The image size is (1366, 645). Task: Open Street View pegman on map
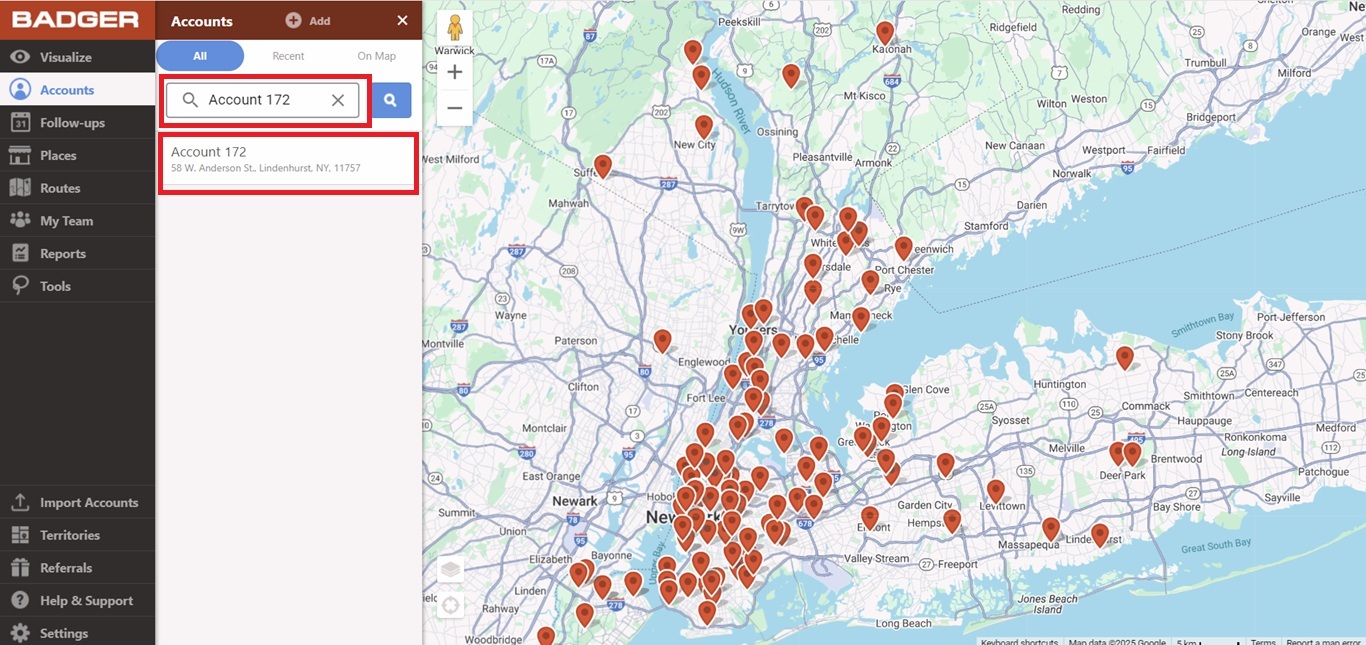455,28
